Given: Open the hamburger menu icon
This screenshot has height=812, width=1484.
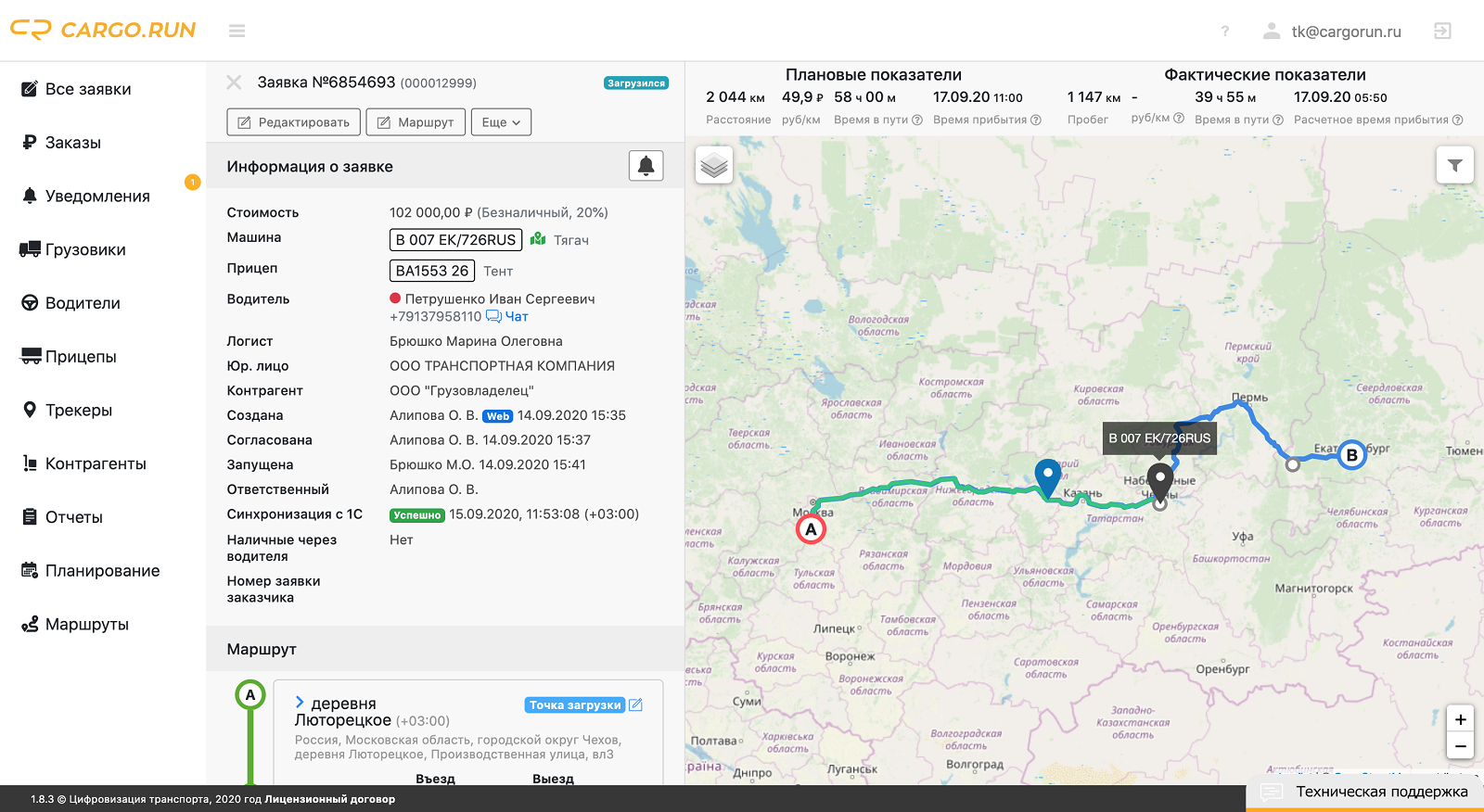Looking at the screenshot, I should (237, 31).
